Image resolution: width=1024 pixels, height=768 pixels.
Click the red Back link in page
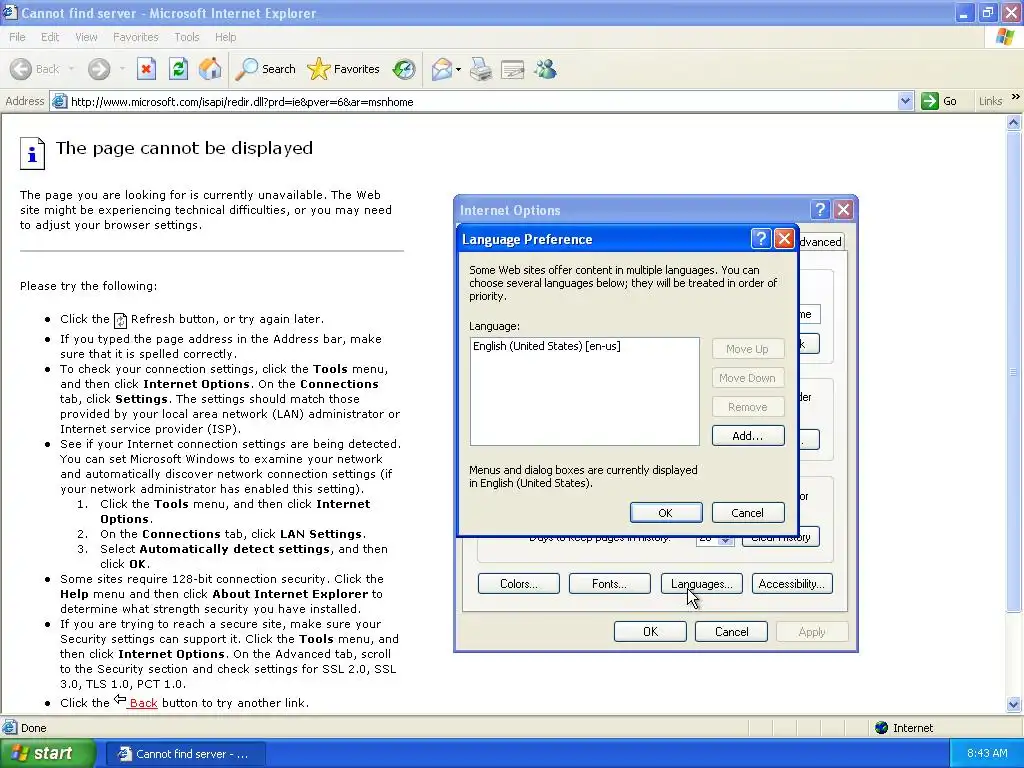pyautogui.click(x=143, y=703)
